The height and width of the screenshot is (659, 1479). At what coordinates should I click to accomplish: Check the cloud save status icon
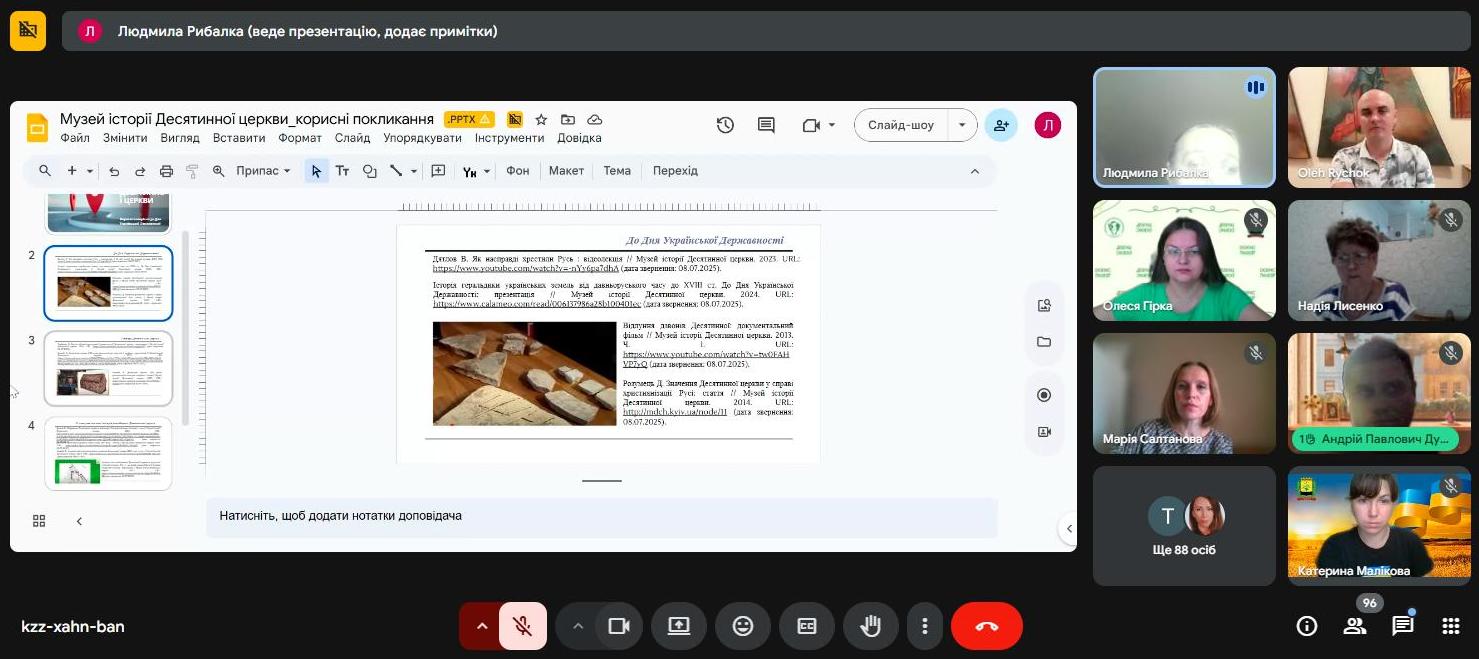(x=595, y=119)
